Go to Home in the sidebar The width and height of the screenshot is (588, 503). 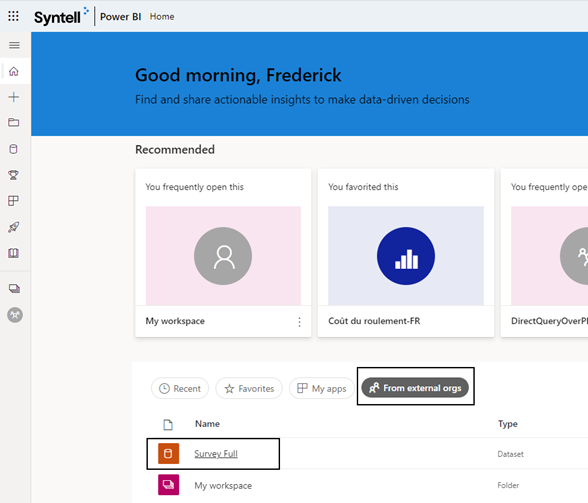pyautogui.click(x=14, y=71)
